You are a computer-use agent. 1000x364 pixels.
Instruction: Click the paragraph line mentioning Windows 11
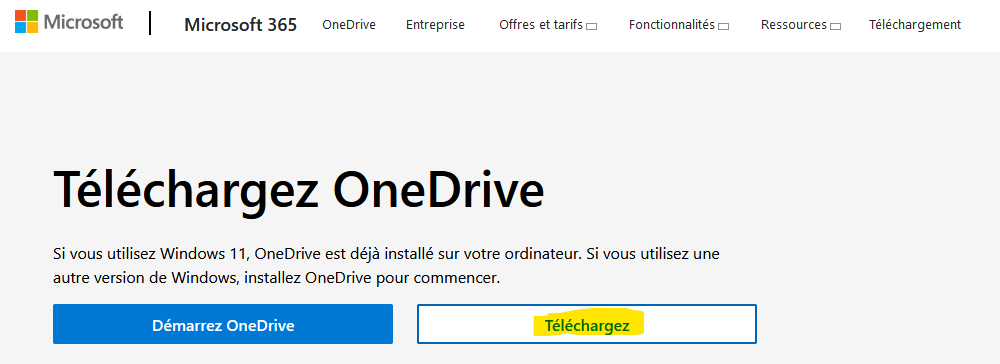coord(386,254)
